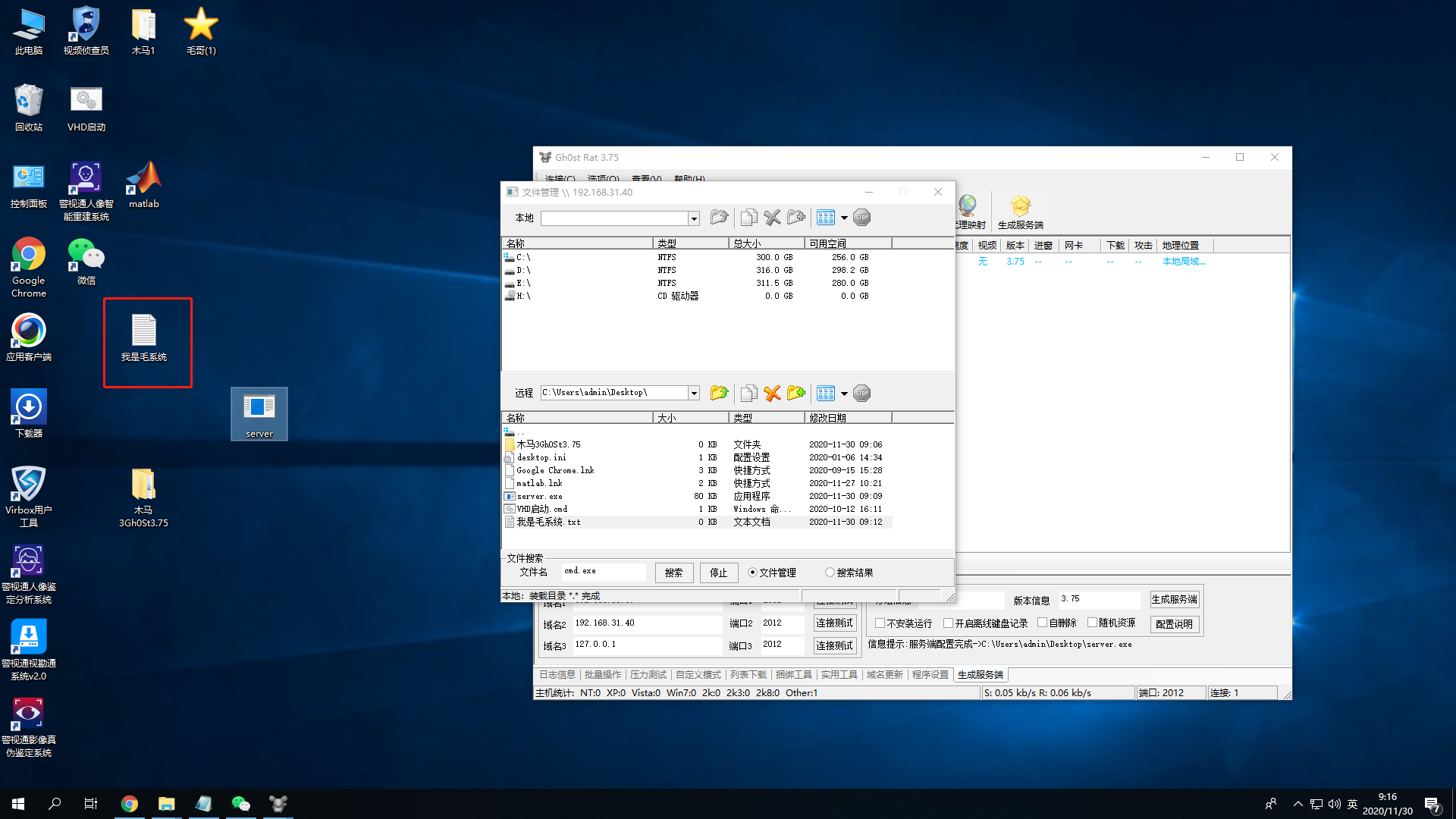Click remote copy files icon
Screen dimensions: 1456x819
click(748, 393)
